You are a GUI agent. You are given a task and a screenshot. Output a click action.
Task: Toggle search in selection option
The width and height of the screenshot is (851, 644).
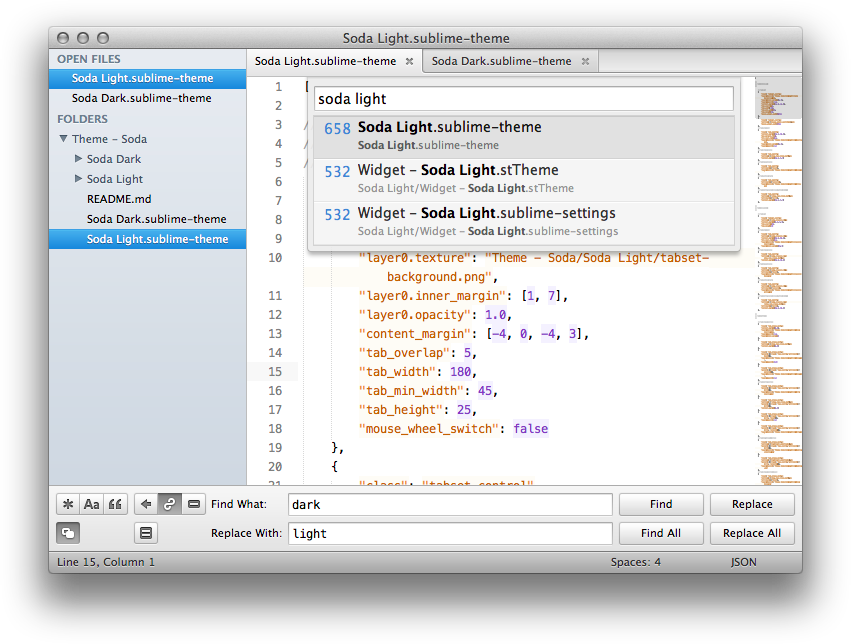[194, 504]
